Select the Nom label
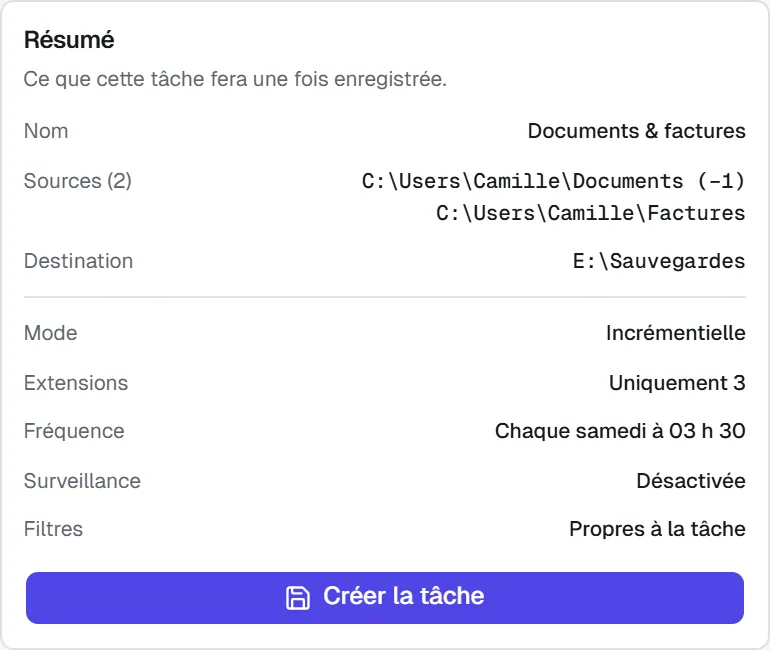 point(46,131)
